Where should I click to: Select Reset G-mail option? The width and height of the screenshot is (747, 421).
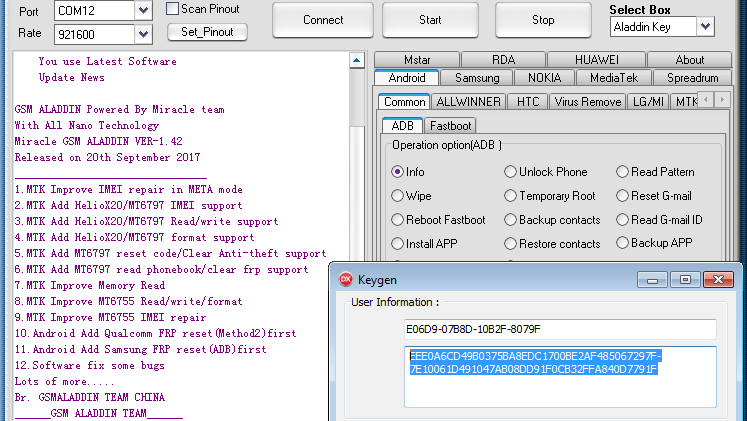pyautogui.click(x=622, y=196)
